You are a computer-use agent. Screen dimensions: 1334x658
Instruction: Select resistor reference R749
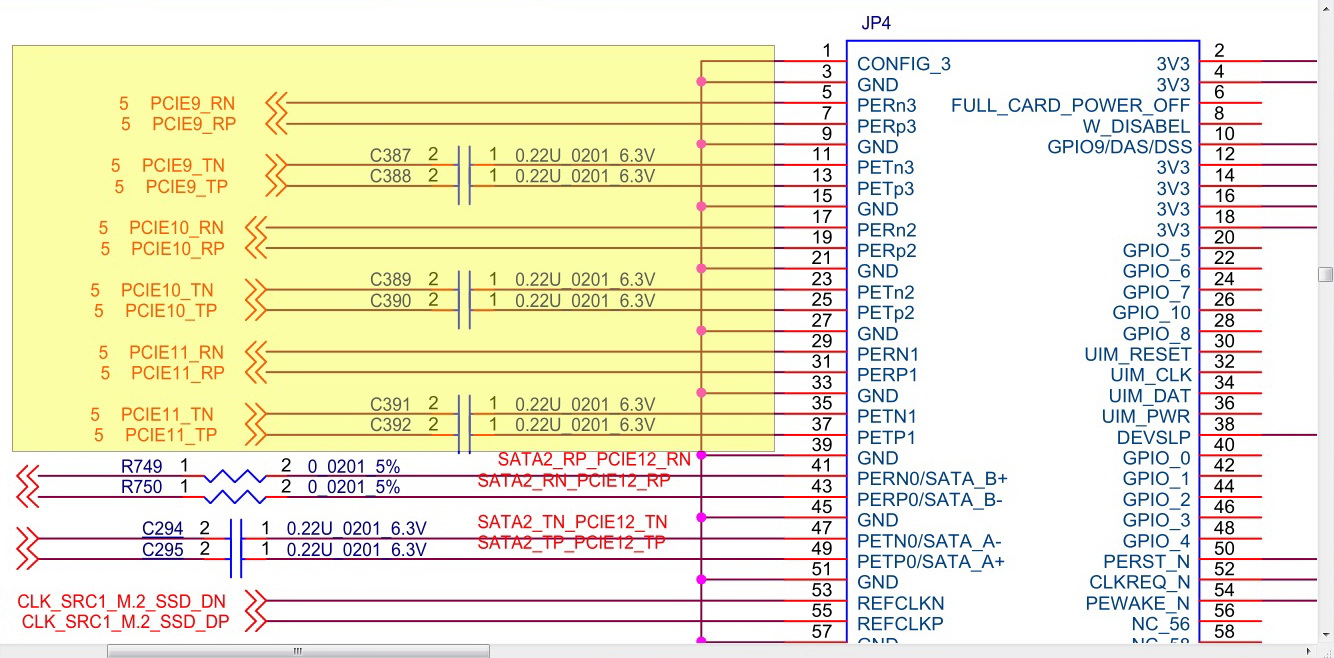[142, 466]
